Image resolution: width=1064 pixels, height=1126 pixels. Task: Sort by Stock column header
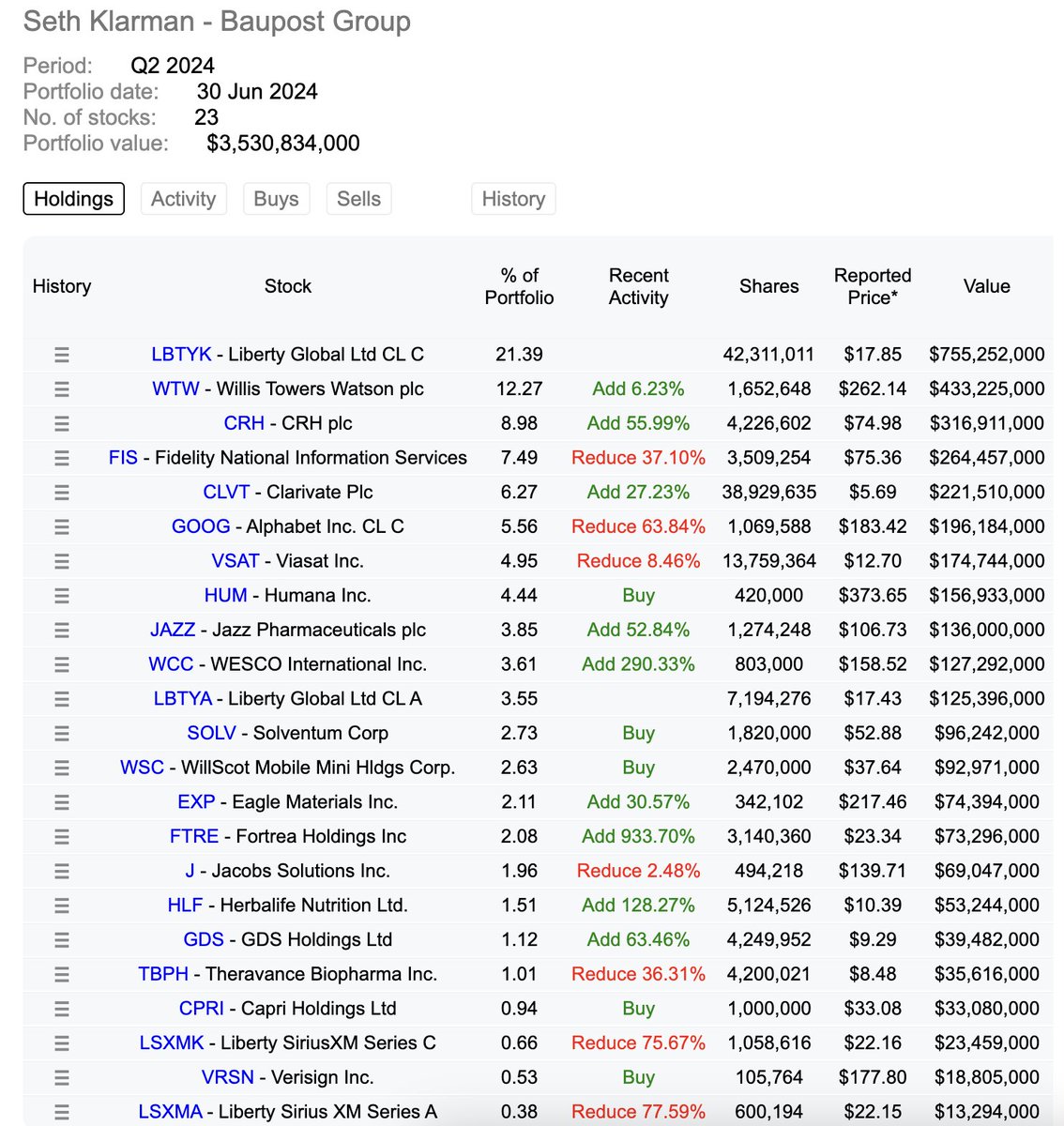point(287,286)
